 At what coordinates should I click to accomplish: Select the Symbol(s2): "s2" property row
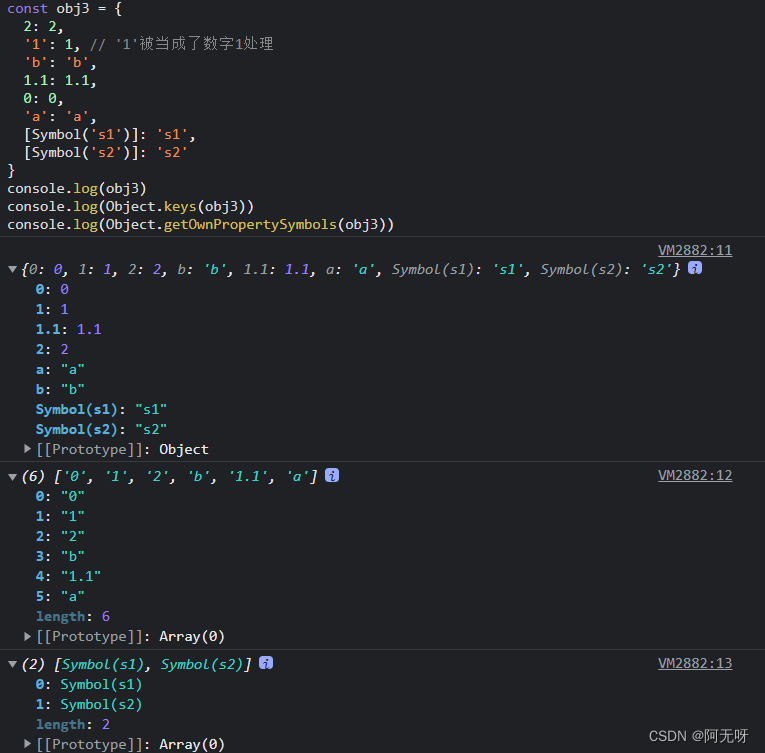101,429
